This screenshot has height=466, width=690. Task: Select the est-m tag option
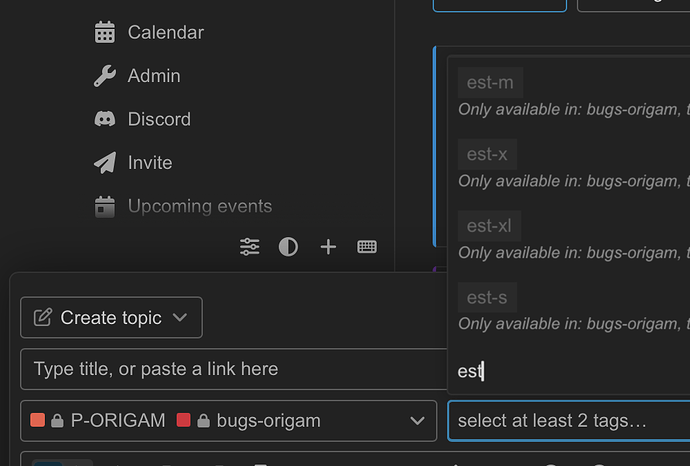(x=490, y=83)
